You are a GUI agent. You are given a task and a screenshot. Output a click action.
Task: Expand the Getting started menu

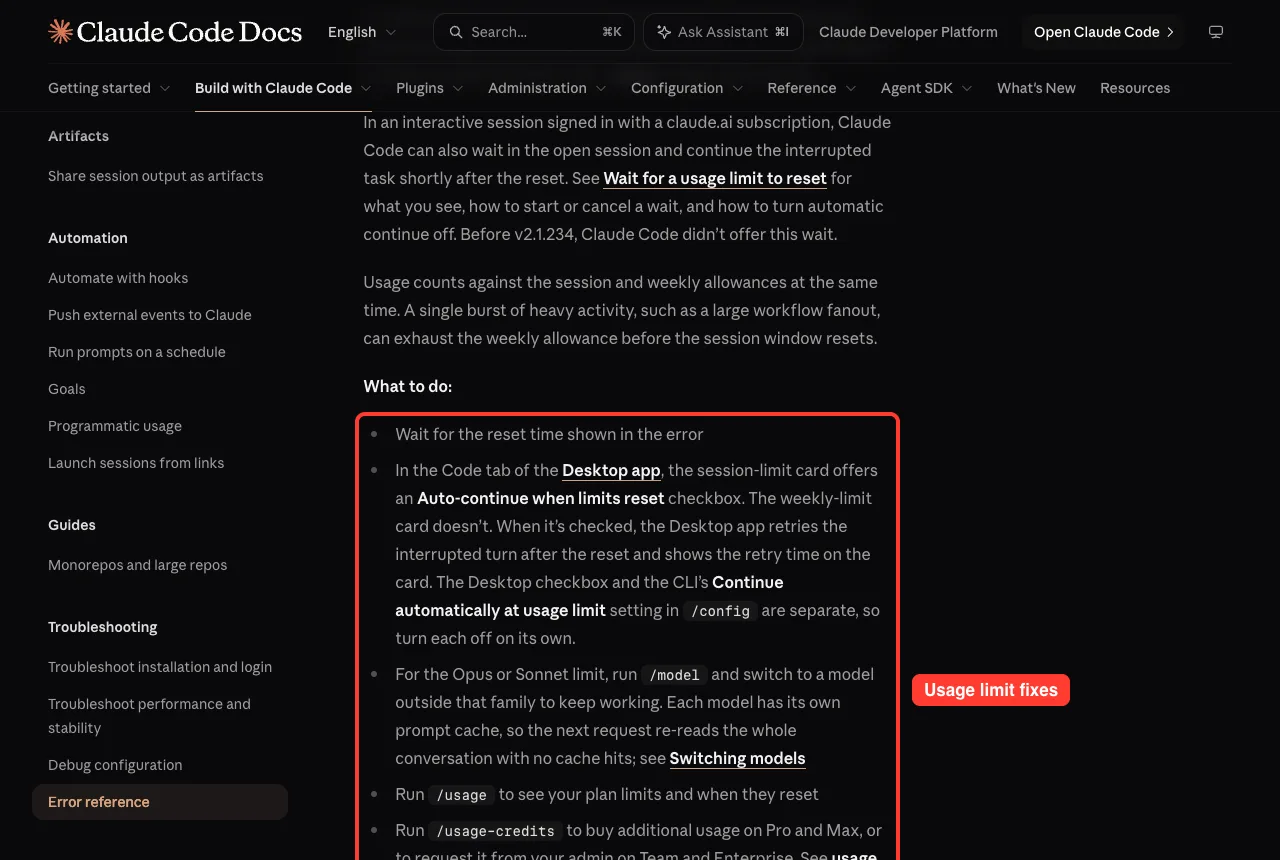(109, 88)
